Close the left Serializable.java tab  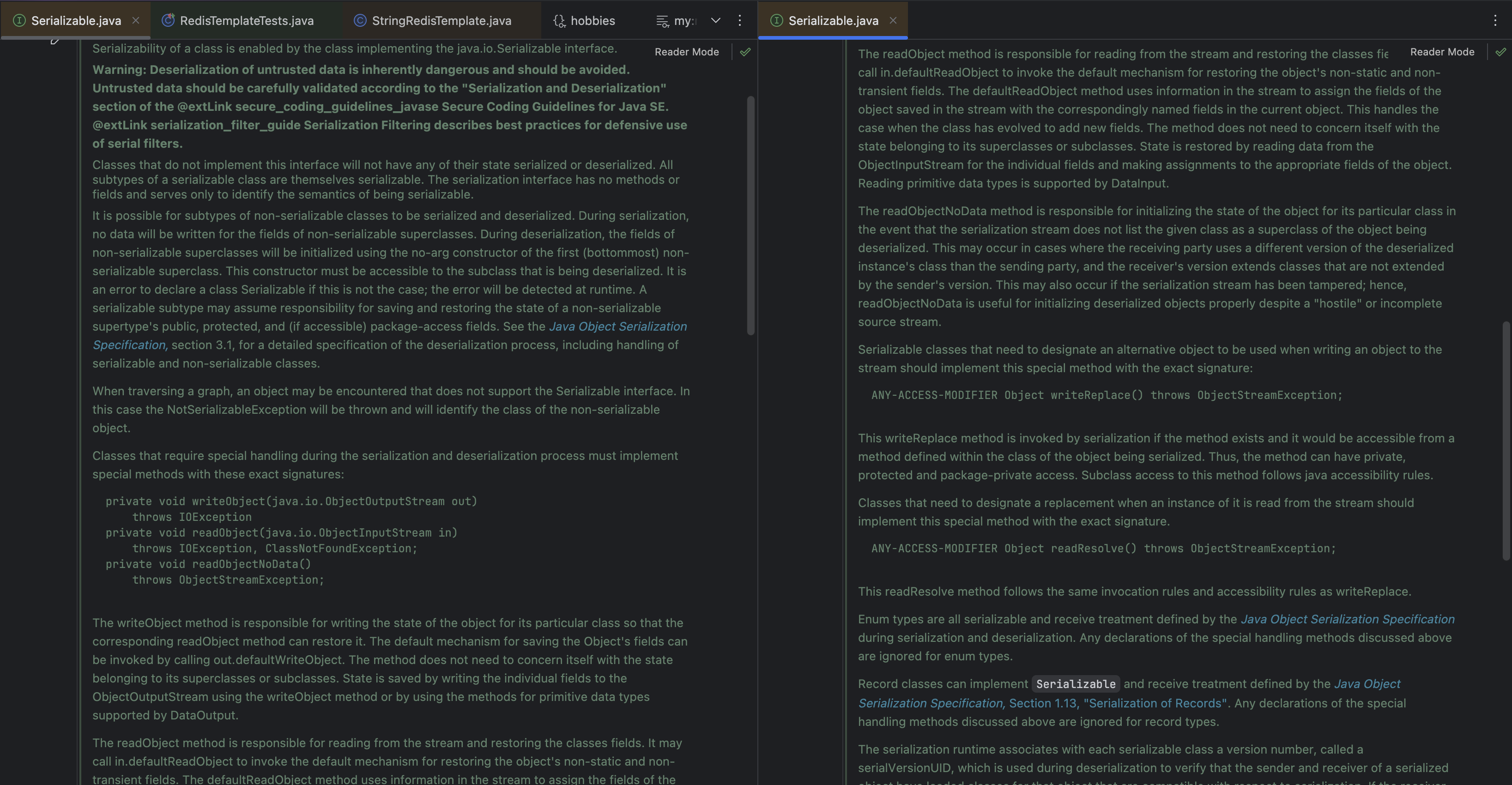point(136,20)
